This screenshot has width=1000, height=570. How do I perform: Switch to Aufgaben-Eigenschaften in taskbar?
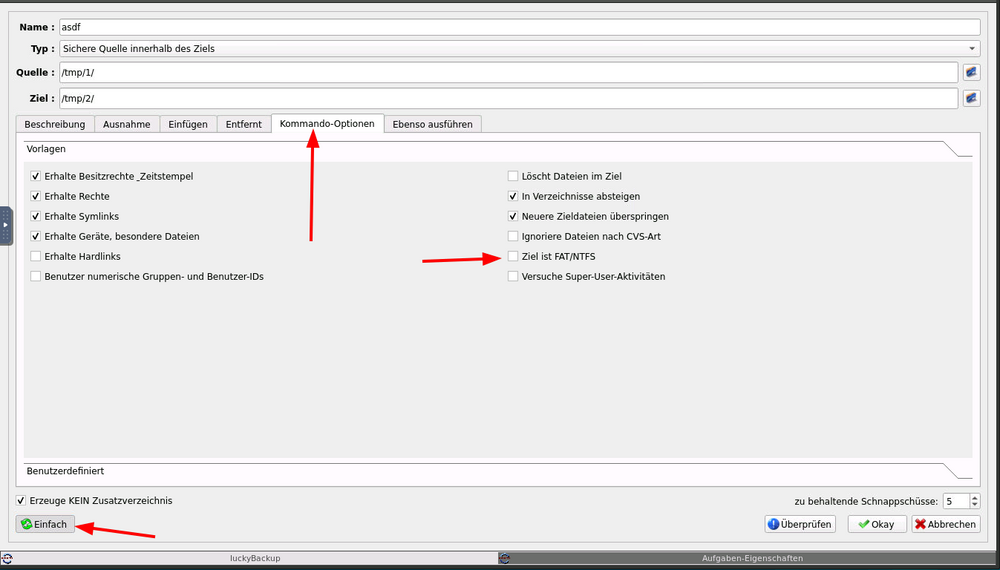pos(749,559)
